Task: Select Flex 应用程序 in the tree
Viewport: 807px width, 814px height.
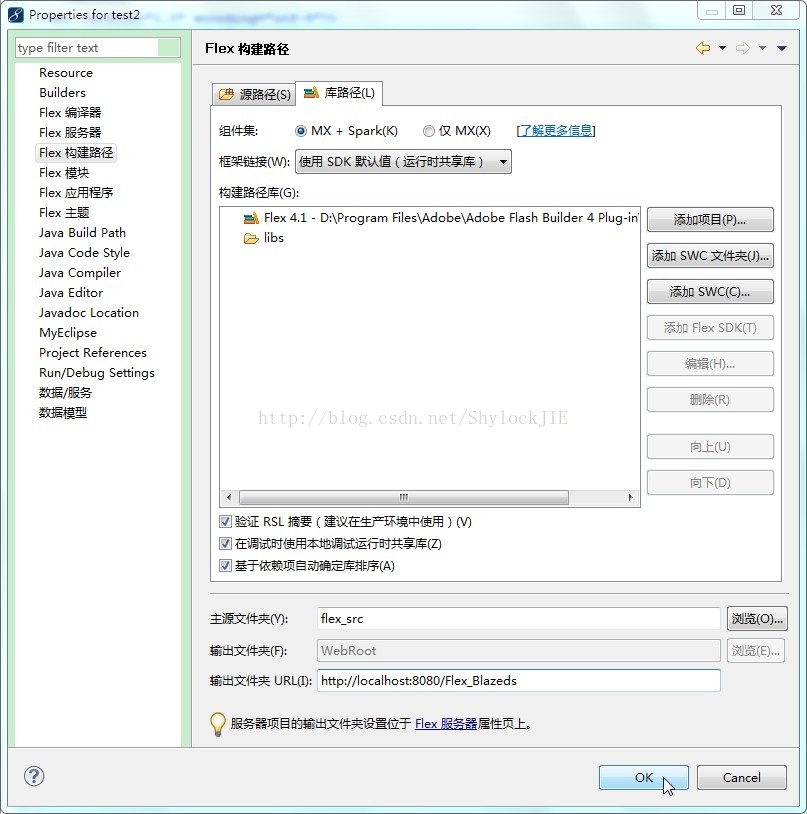Action: point(76,193)
